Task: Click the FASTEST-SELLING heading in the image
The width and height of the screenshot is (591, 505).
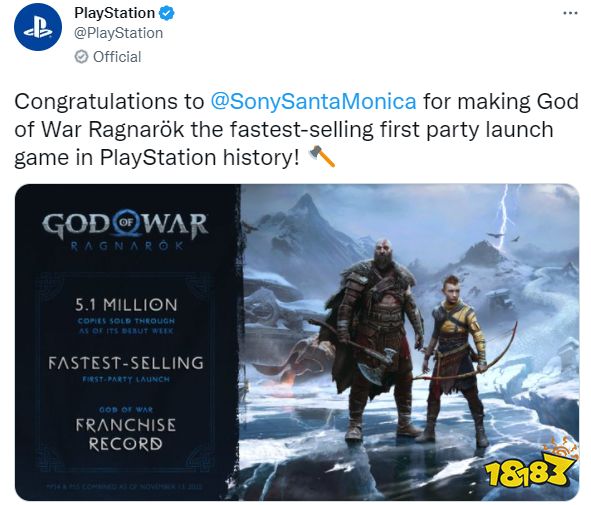Action: pyautogui.click(x=126, y=363)
